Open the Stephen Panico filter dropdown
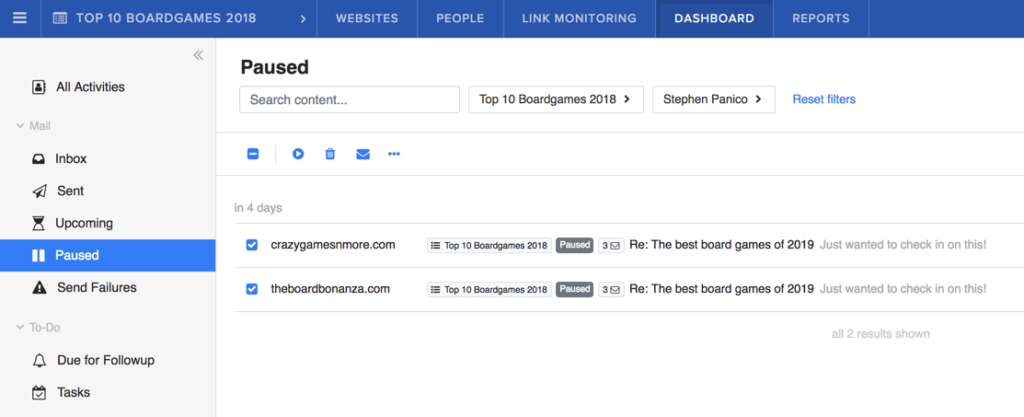1024x417 pixels. [713, 99]
